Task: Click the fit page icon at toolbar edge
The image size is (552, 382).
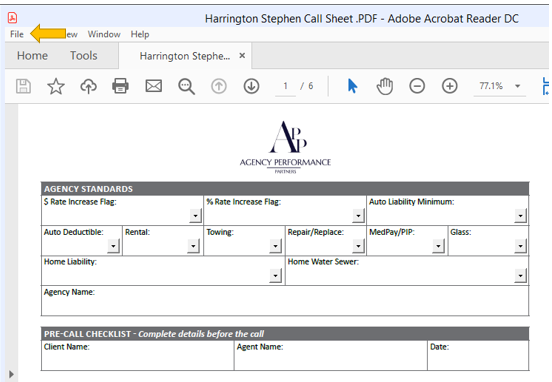Action: 545,86
